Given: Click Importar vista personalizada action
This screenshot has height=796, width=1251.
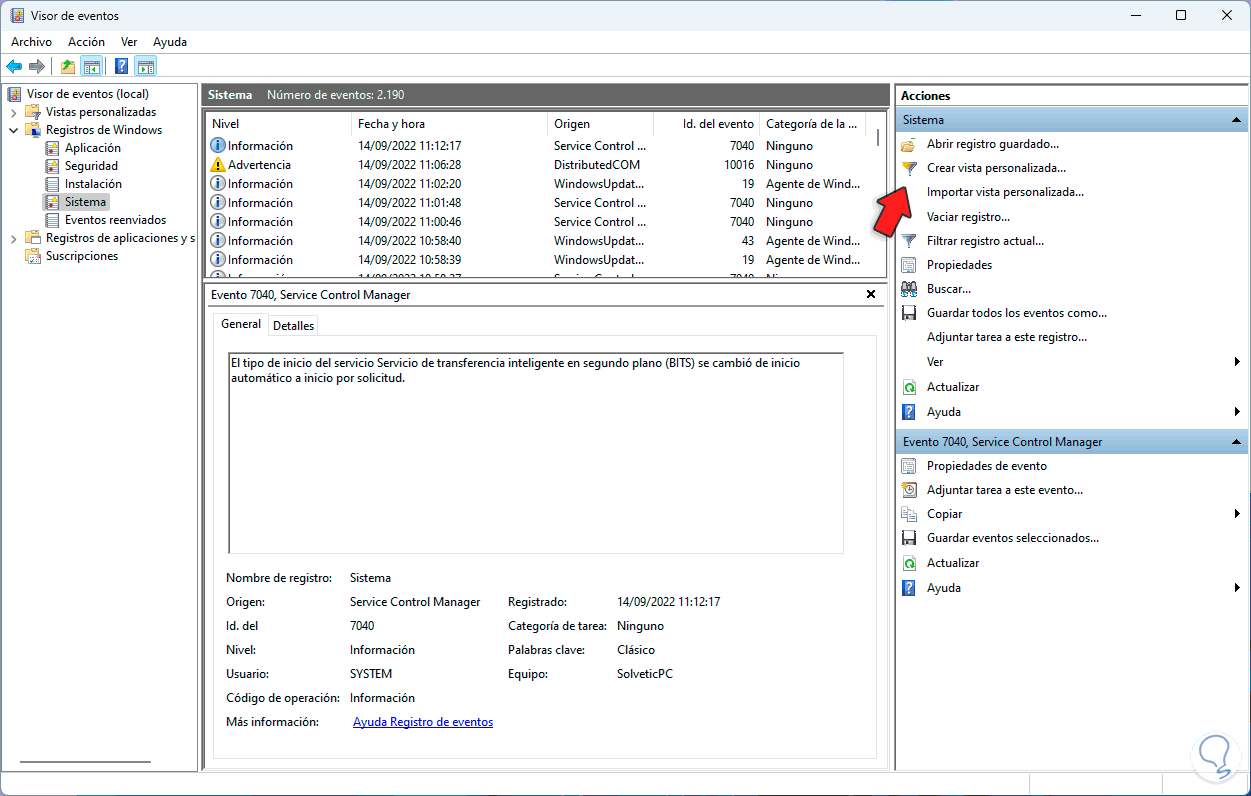Looking at the screenshot, I should (1005, 192).
